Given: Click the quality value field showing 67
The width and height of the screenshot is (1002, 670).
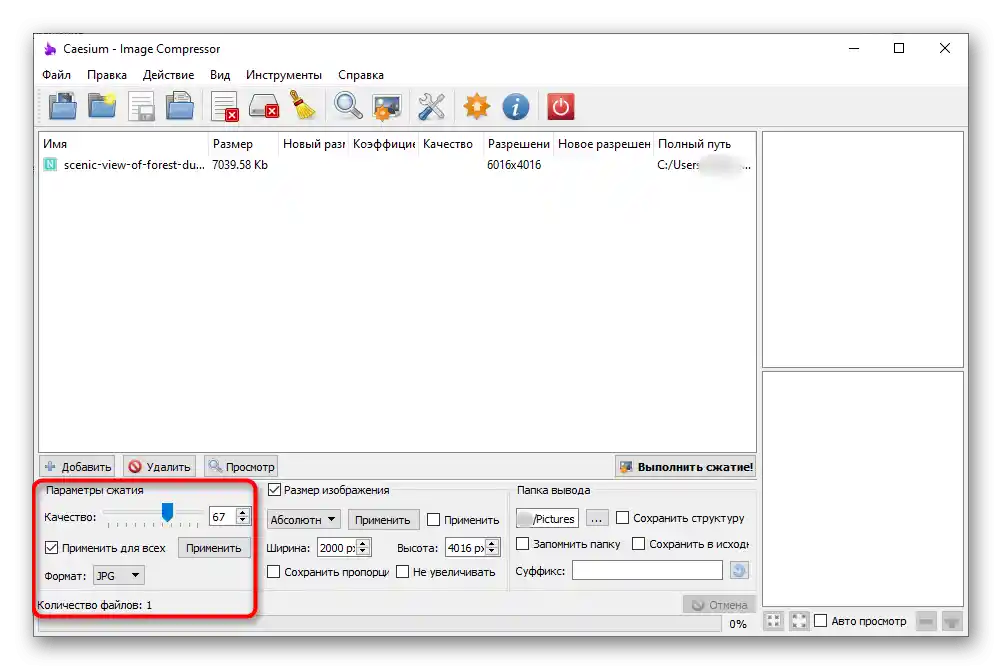Looking at the screenshot, I should click(x=222, y=517).
